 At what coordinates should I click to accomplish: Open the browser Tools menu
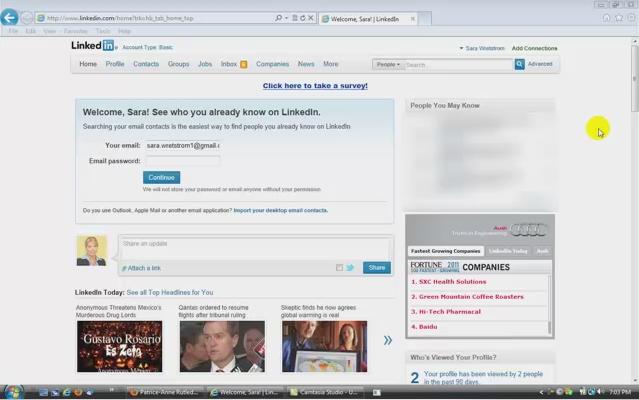click(x=103, y=31)
